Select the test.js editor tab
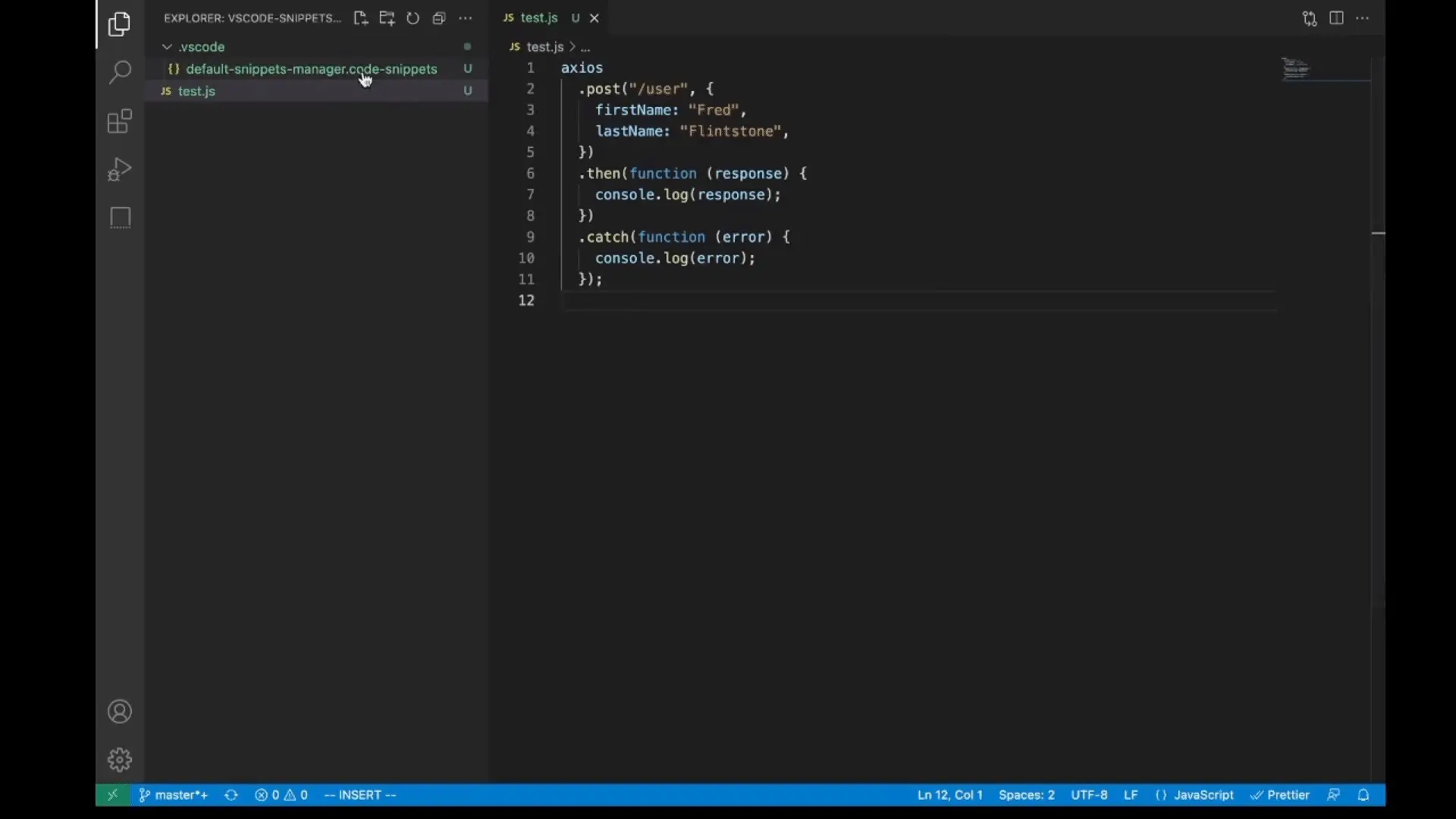 point(538,18)
